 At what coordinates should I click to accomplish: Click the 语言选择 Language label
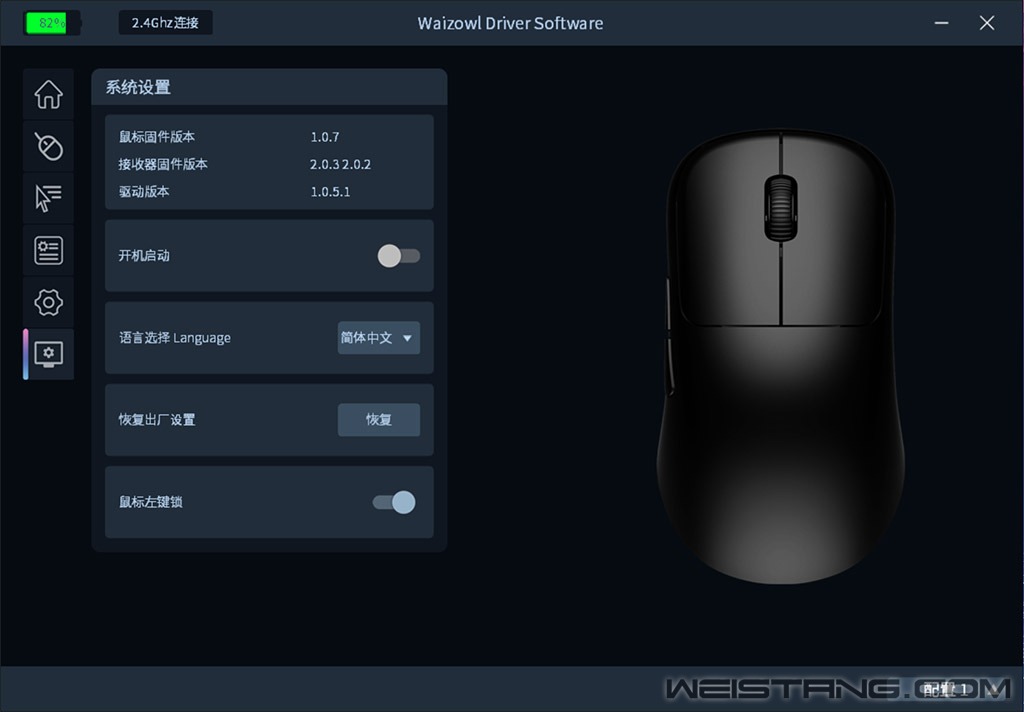pyautogui.click(x=174, y=338)
